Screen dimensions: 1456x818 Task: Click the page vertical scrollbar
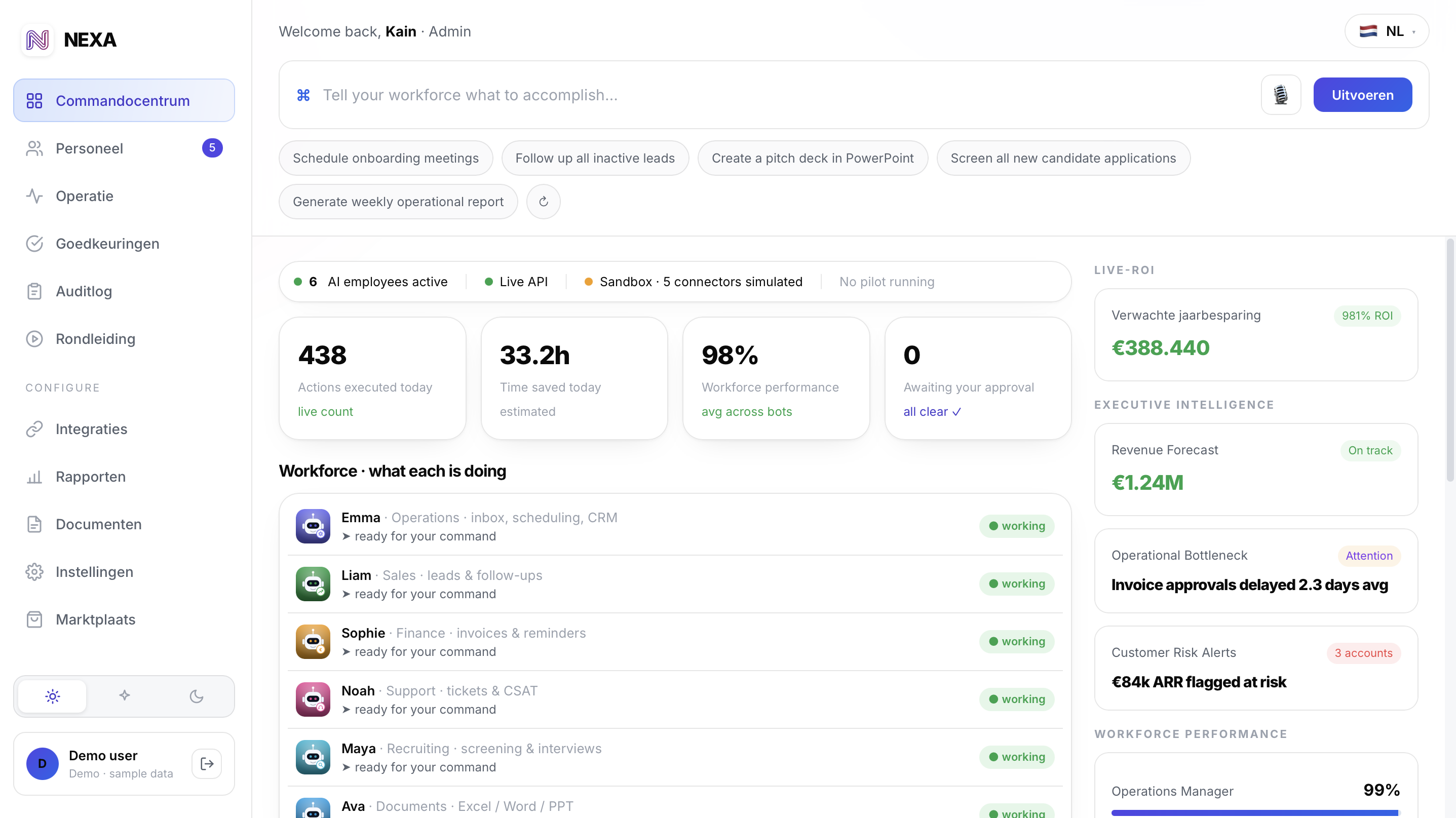(x=1450, y=361)
